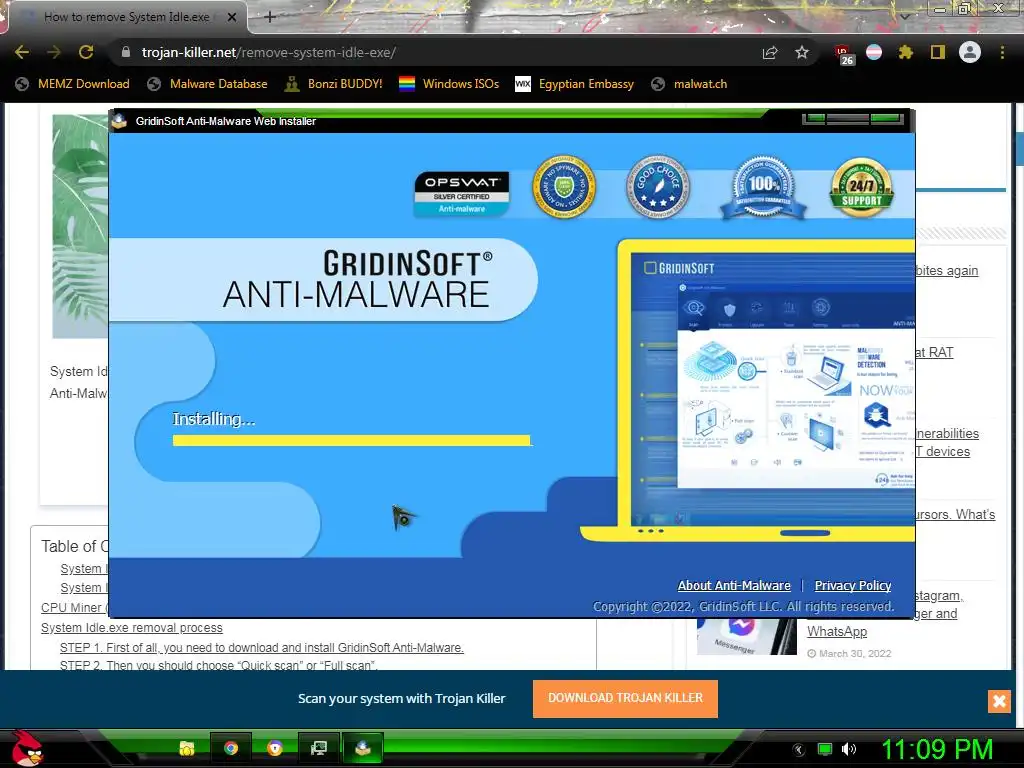Open the malwat.ch bookmark

click(689, 84)
